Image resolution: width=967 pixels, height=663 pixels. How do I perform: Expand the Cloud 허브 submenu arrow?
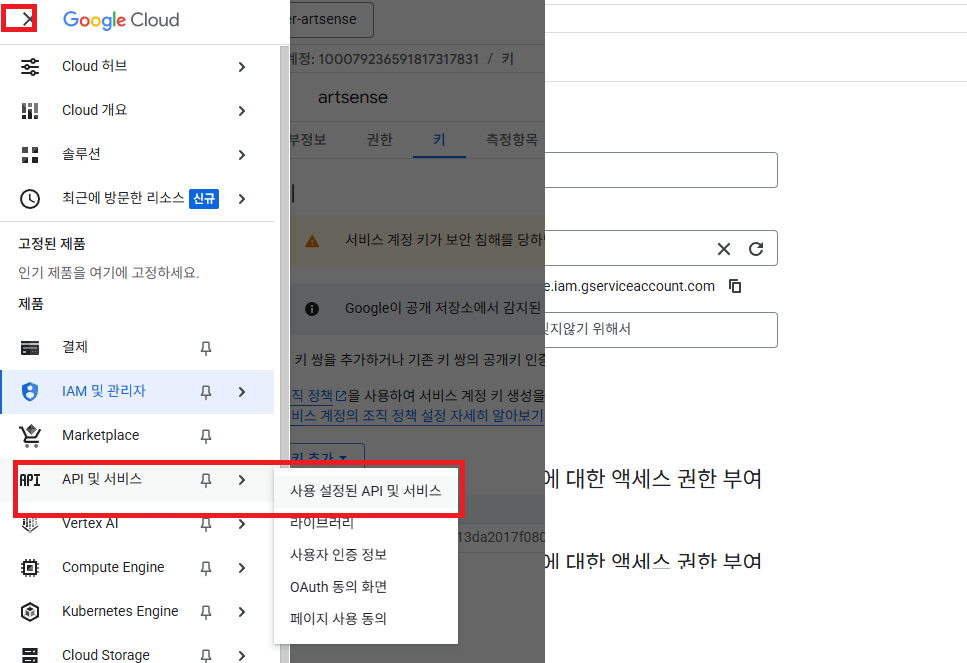point(242,67)
